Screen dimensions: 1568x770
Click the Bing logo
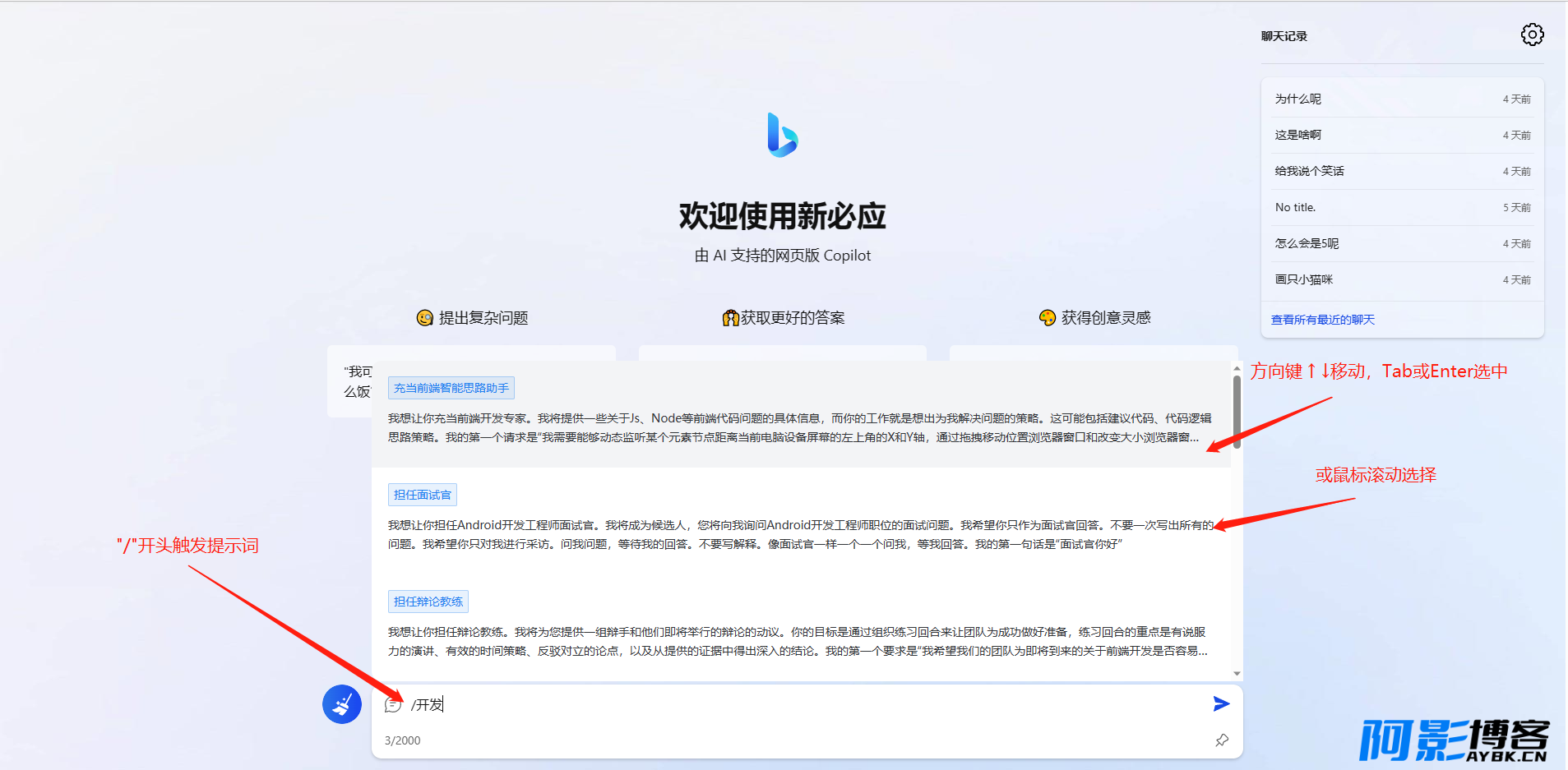[782, 136]
